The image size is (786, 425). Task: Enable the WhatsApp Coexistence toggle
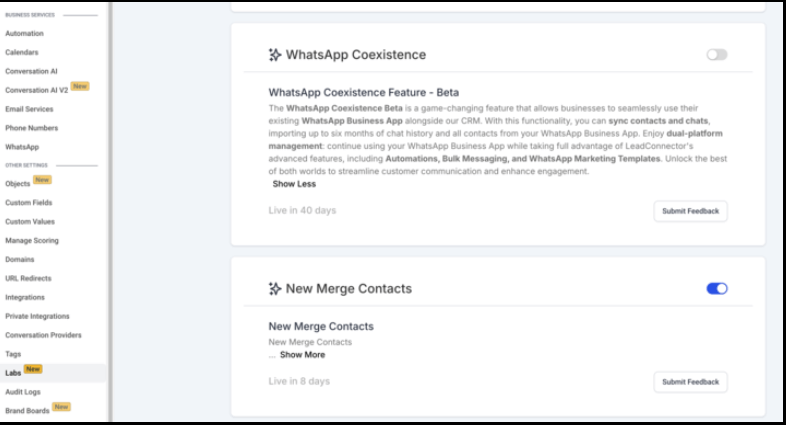(x=717, y=55)
